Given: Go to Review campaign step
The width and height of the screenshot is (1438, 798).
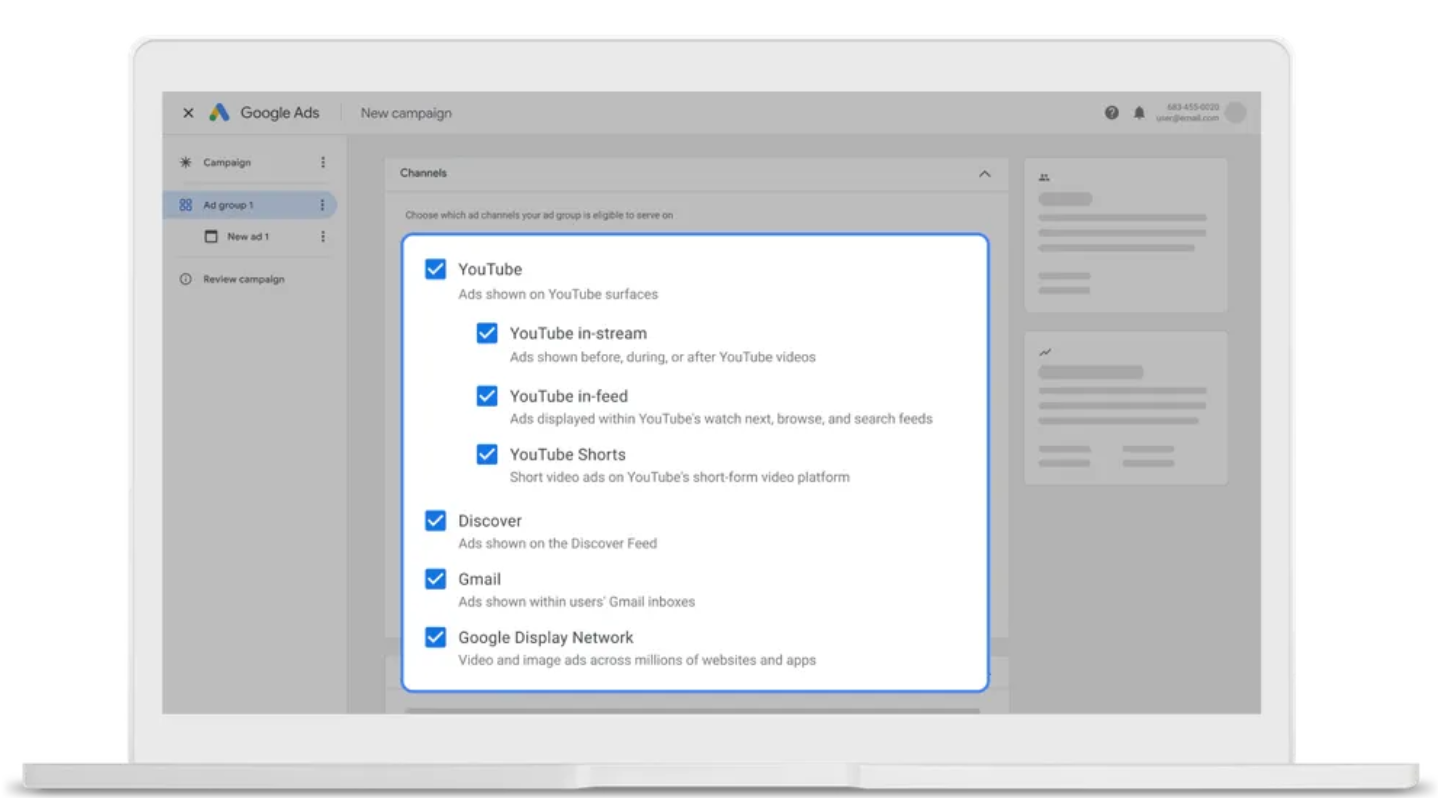Looking at the screenshot, I should 243,280.
